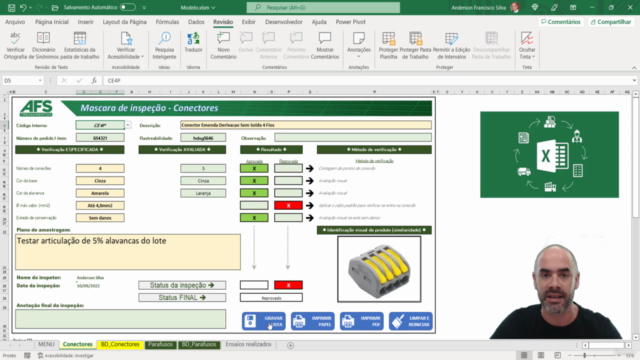
Task: Switch to Página Inicial tab
Action: [52, 22]
